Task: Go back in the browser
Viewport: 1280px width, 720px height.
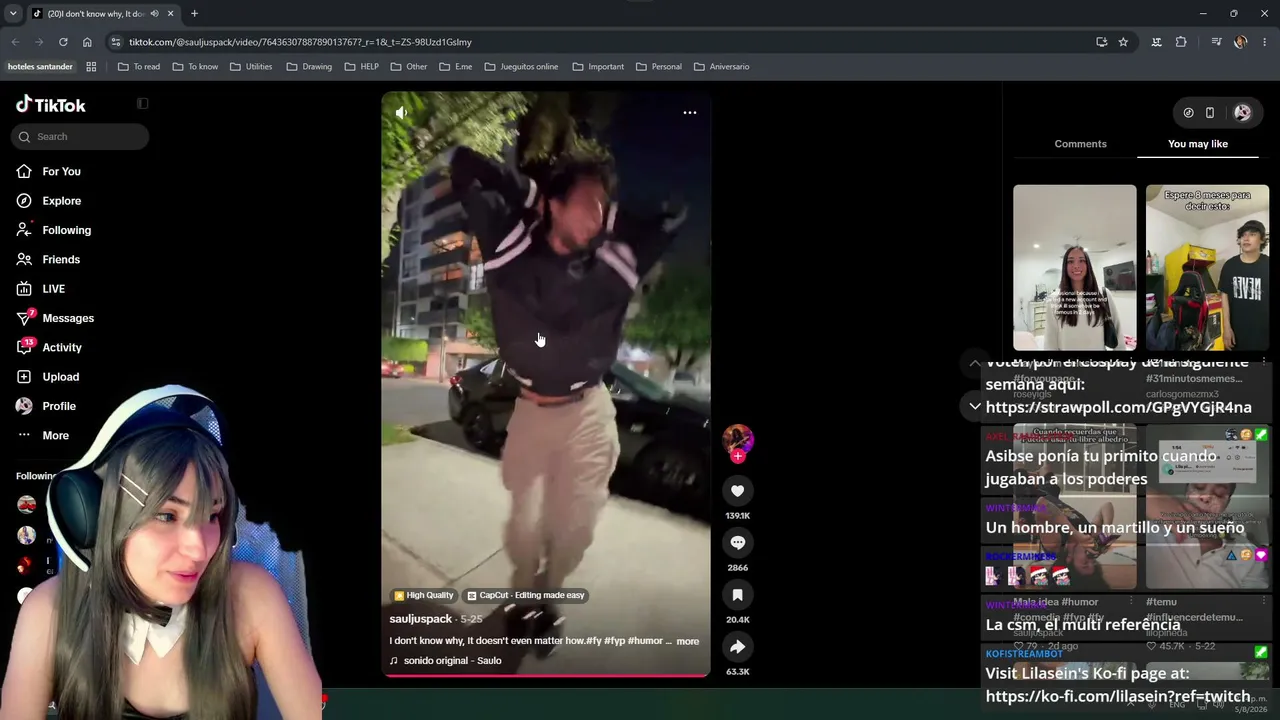Action: 15,42
